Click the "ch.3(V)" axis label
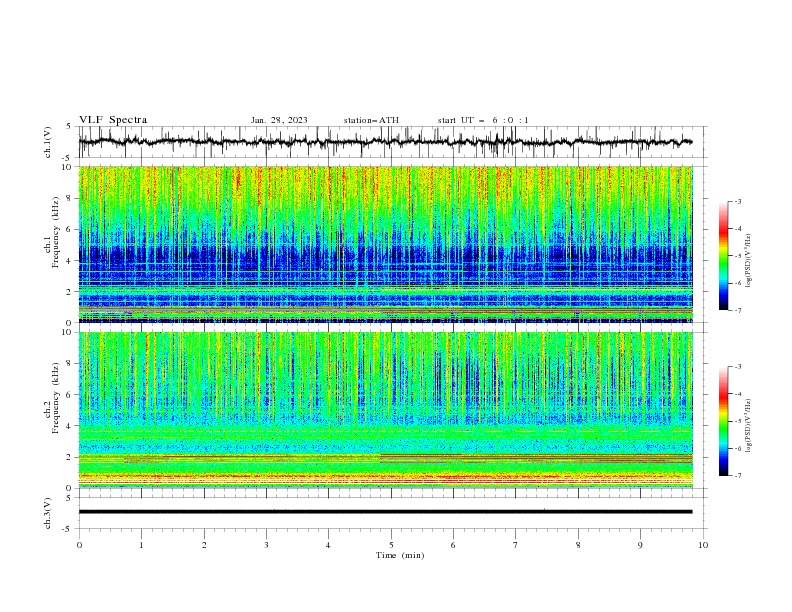The width and height of the screenshot is (792, 612). [48, 513]
